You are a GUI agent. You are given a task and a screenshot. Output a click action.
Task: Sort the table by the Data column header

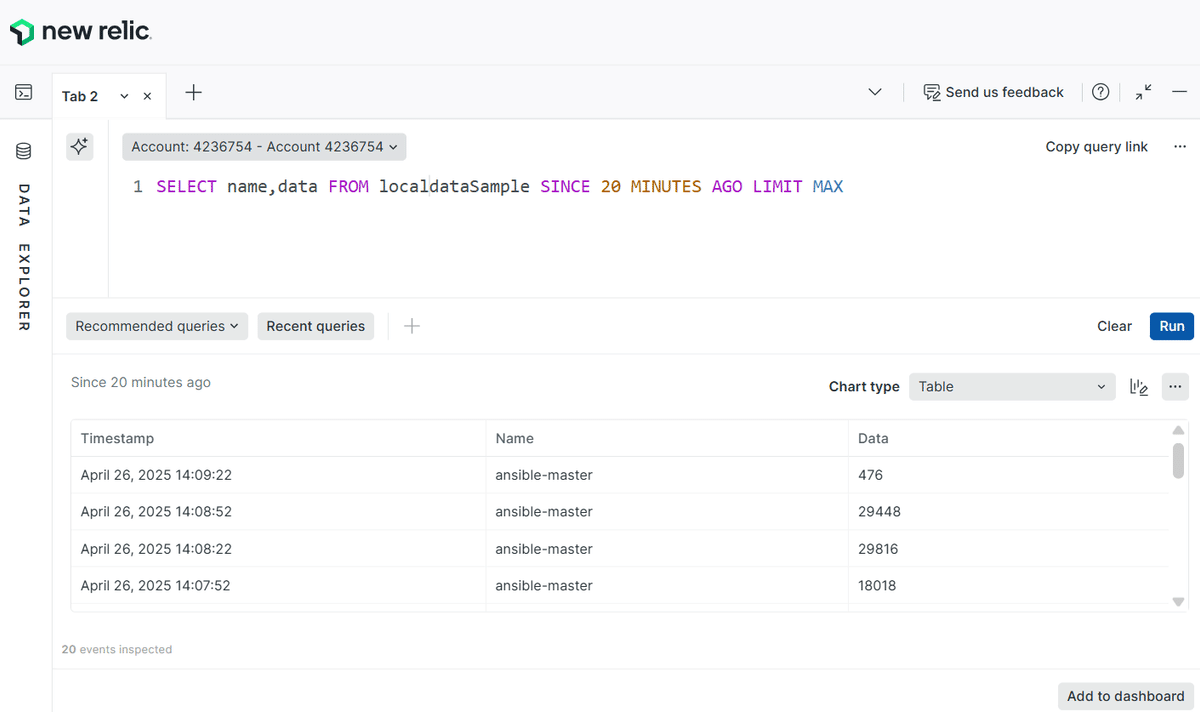pos(873,438)
